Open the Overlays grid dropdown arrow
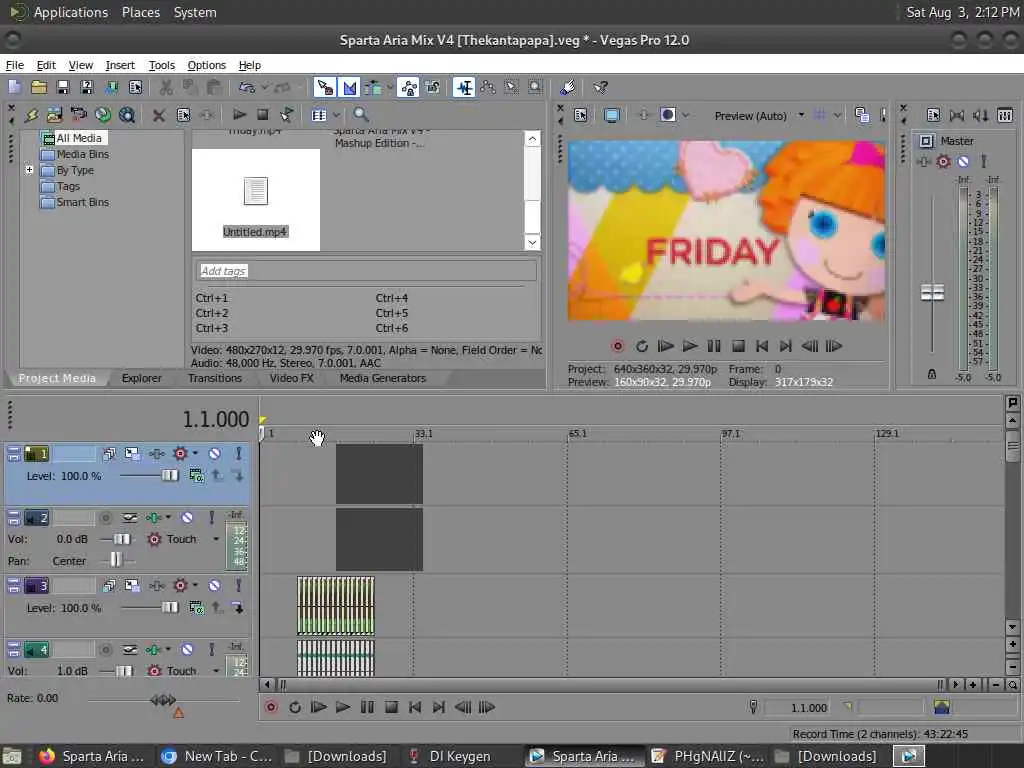 [837, 116]
